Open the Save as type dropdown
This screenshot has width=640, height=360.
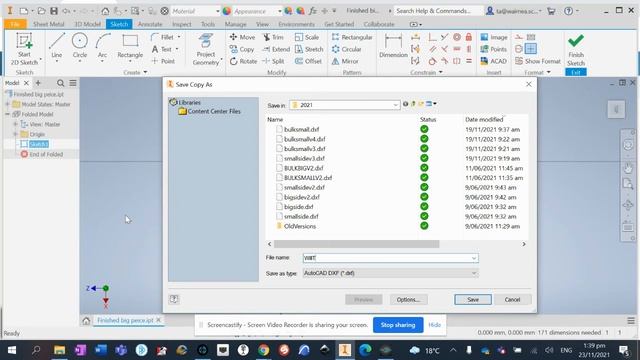pyautogui.click(x=391, y=273)
